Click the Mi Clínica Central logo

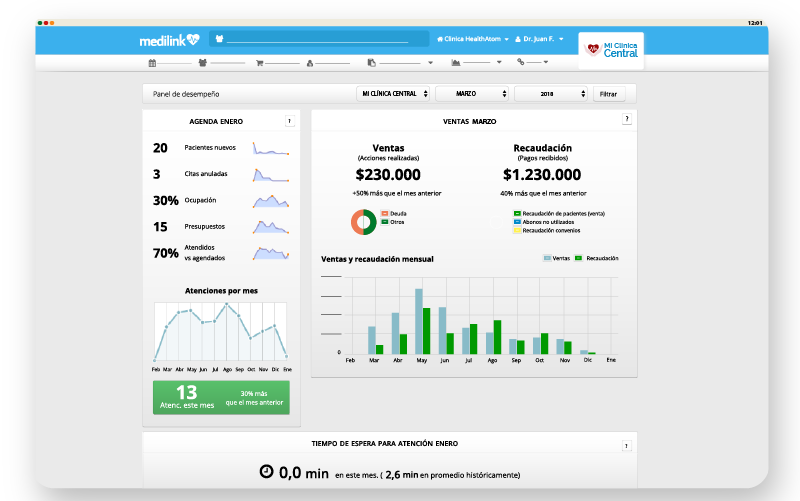coord(611,50)
